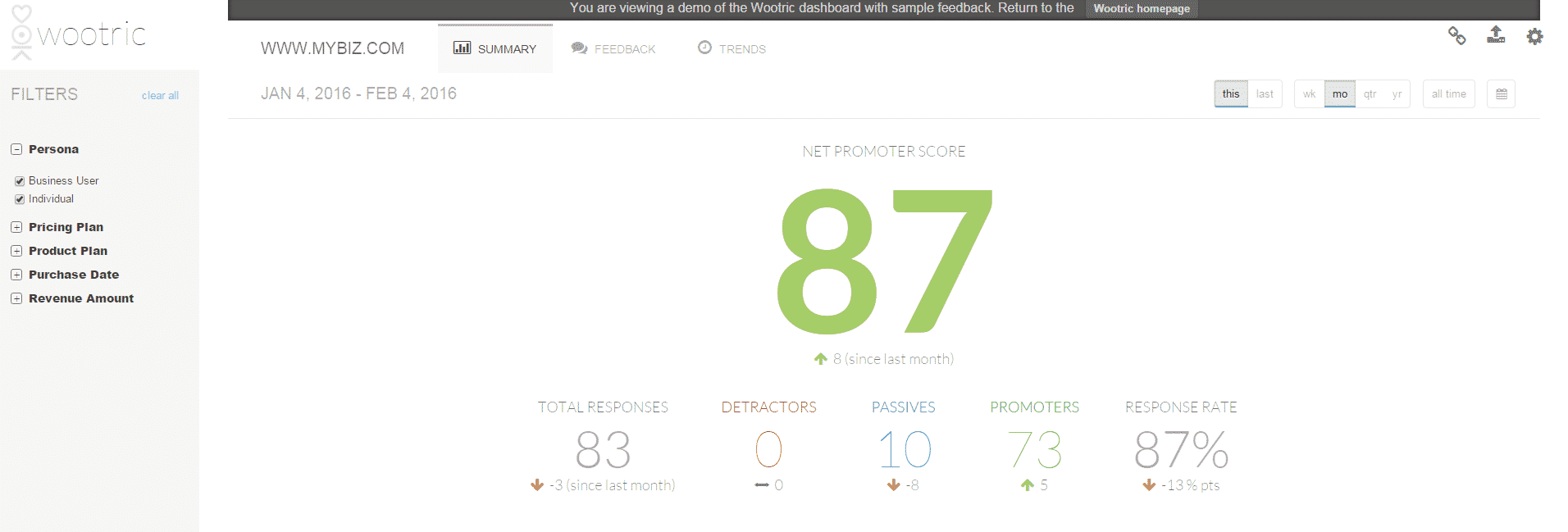Screen dimensions: 1568x532
Task: Select the 'qtr' time range option
Action: (x=1370, y=94)
